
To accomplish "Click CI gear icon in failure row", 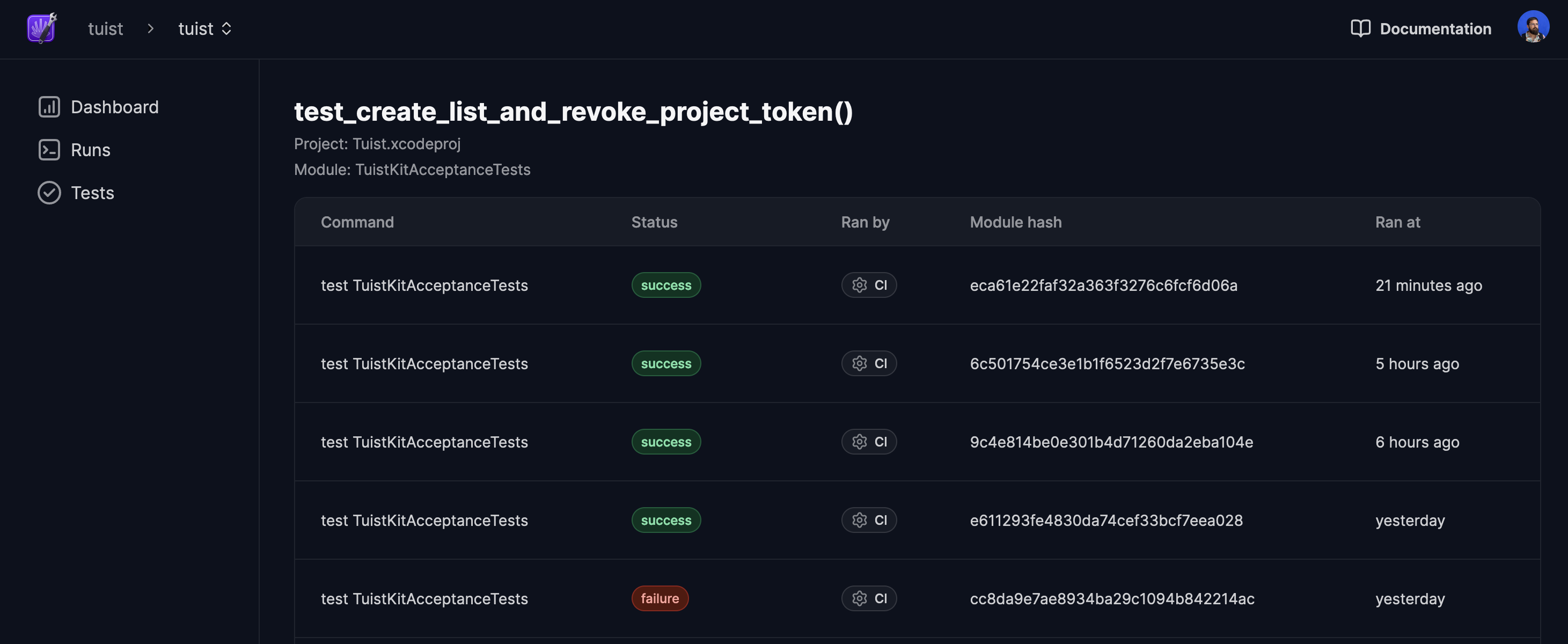I will pyautogui.click(x=860, y=598).
